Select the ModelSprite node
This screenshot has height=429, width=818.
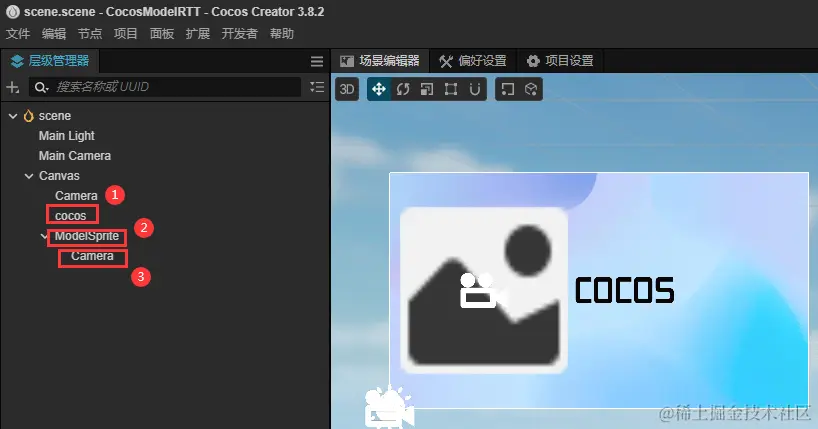coord(87,236)
